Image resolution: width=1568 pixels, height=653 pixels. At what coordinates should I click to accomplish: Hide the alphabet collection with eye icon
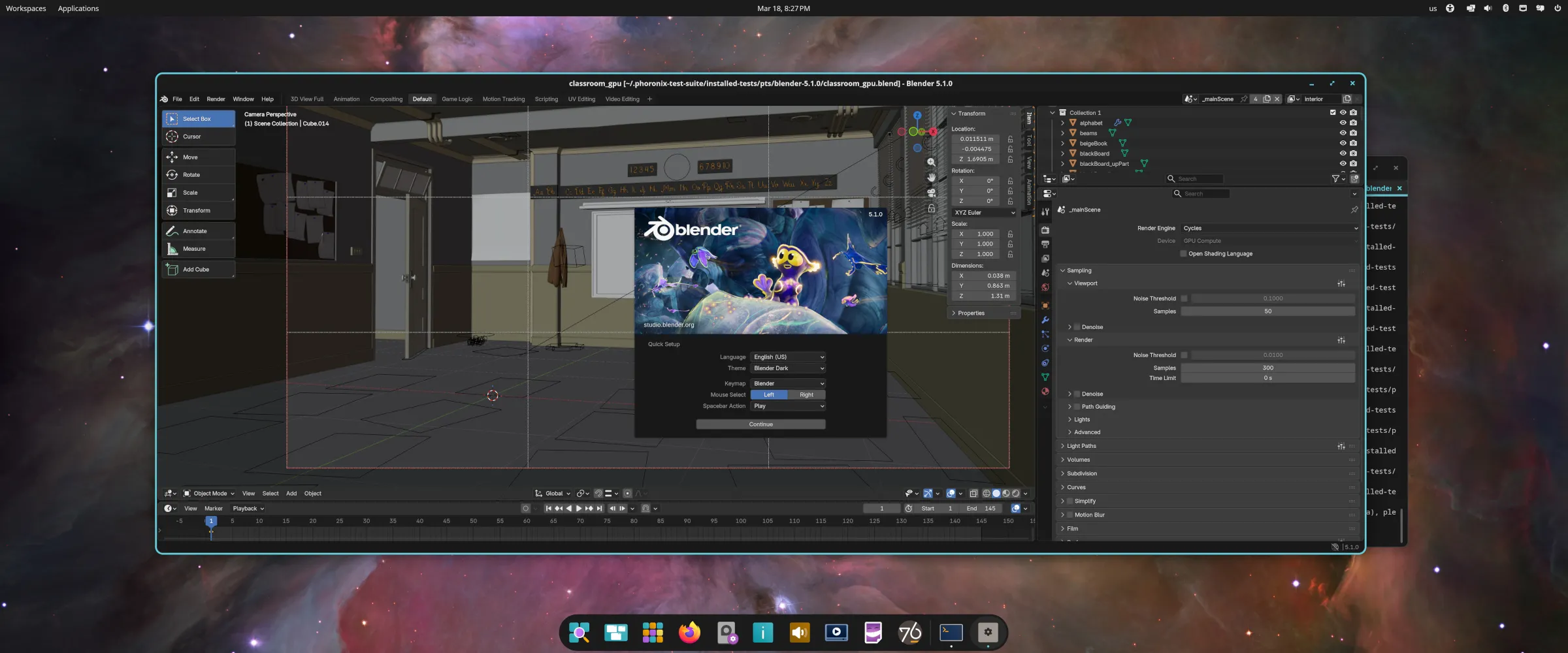click(1343, 123)
